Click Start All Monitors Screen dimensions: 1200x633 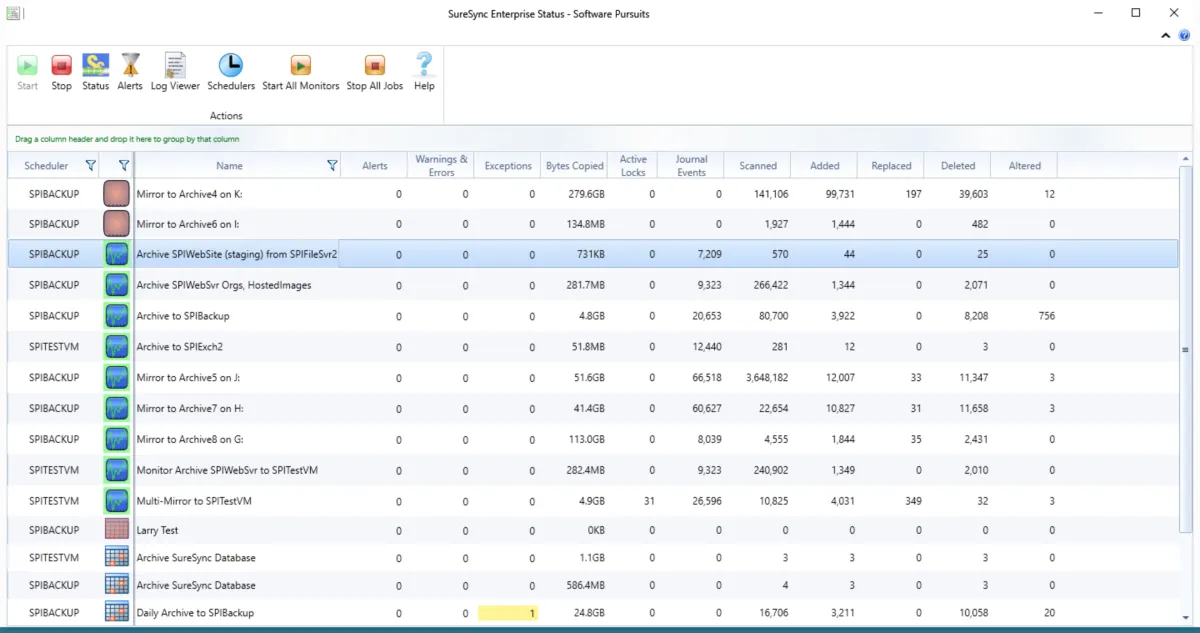click(x=300, y=67)
